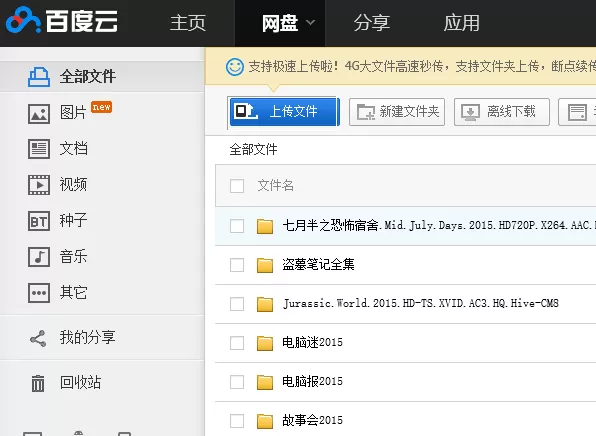
Task: Click the Baidu Cloud logo icon
Action: pyautogui.click(x=23, y=19)
